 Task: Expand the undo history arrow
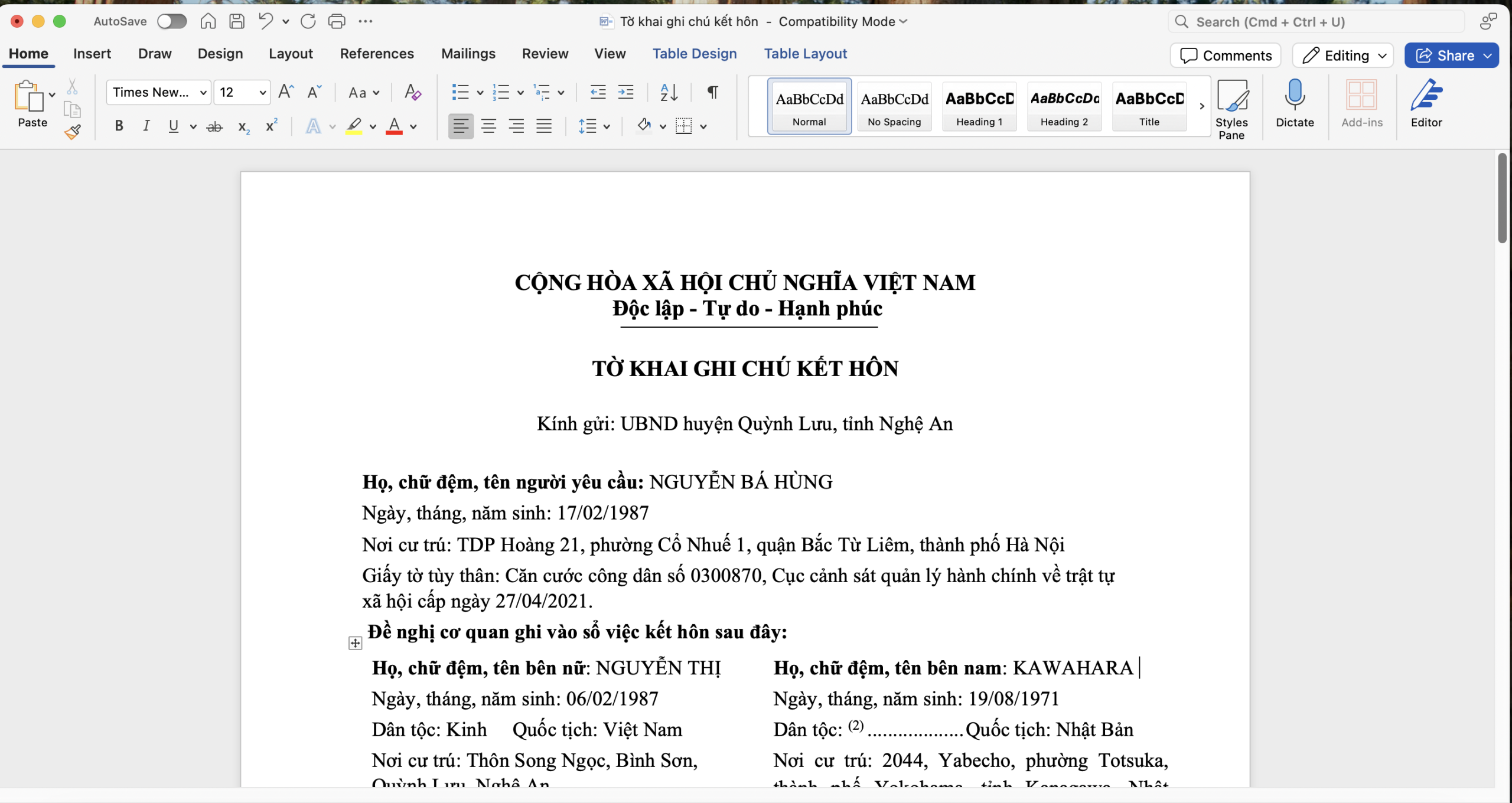coord(285,22)
